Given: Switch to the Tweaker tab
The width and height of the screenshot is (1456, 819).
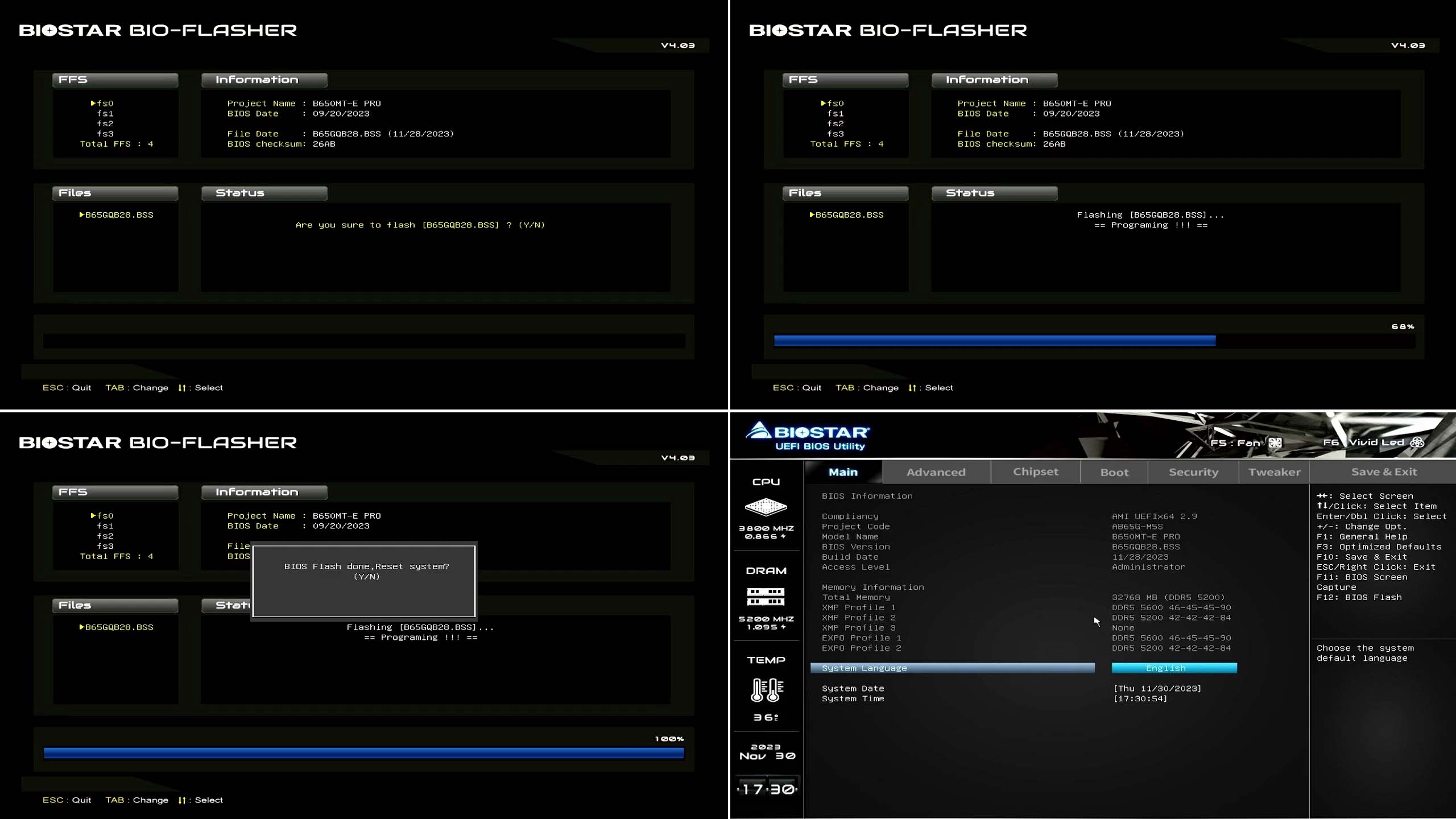Looking at the screenshot, I should (x=1274, y=472).
